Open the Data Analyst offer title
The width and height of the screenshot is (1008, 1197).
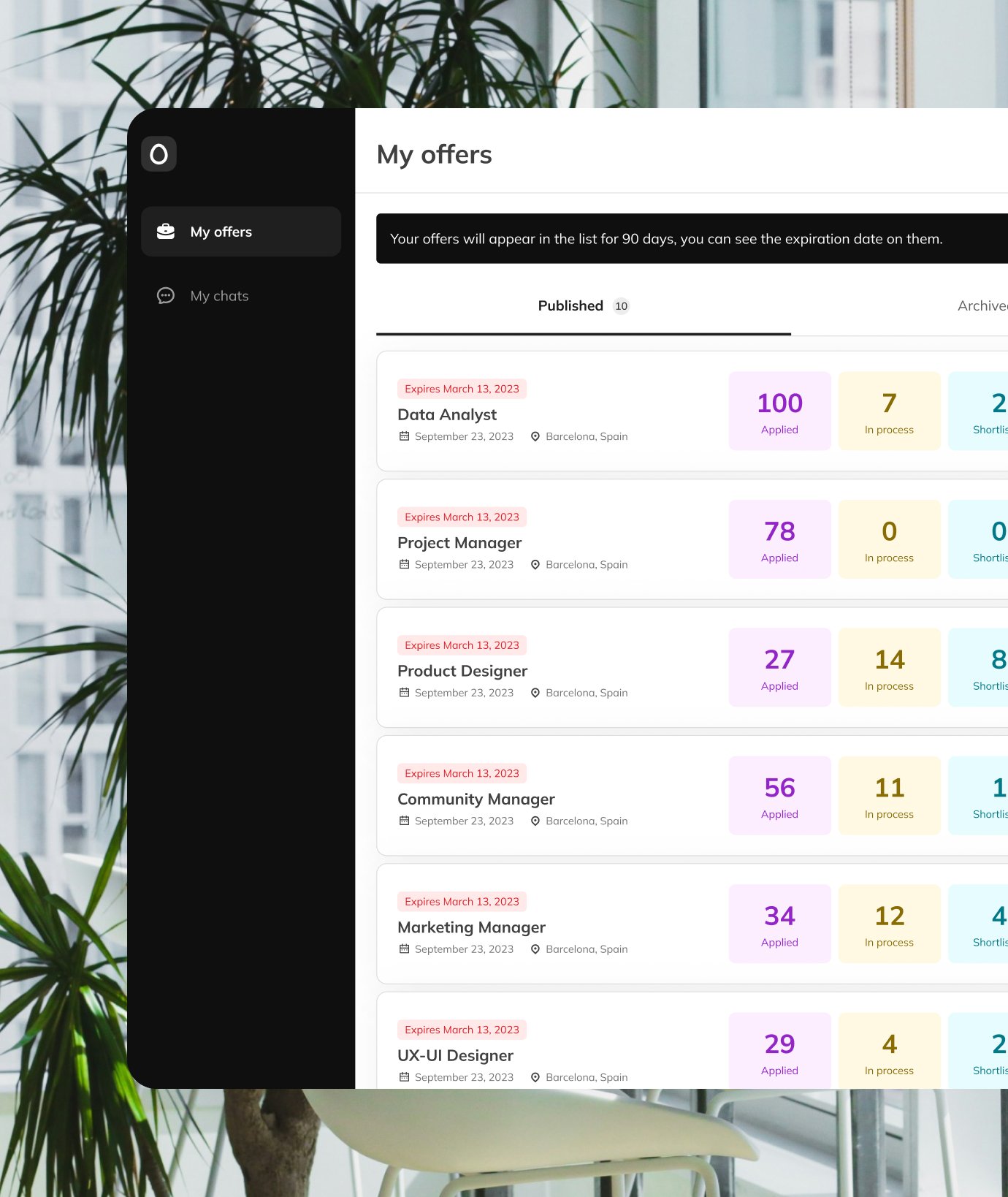[x=447, y=414]
